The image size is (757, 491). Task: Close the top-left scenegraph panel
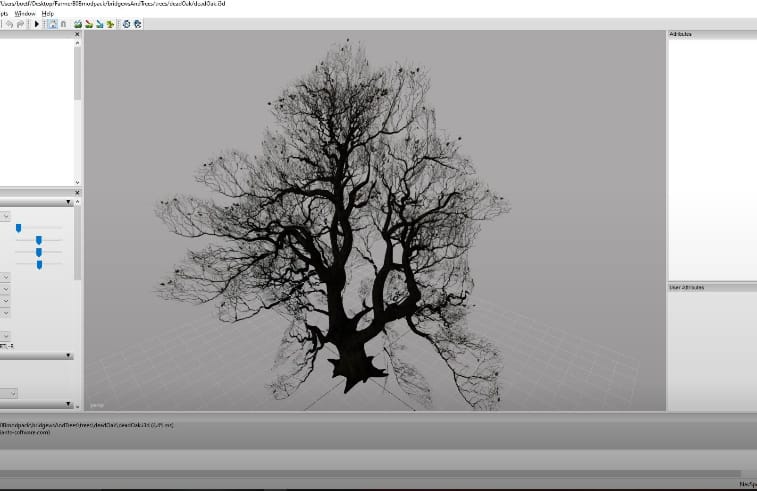[77, 34]
